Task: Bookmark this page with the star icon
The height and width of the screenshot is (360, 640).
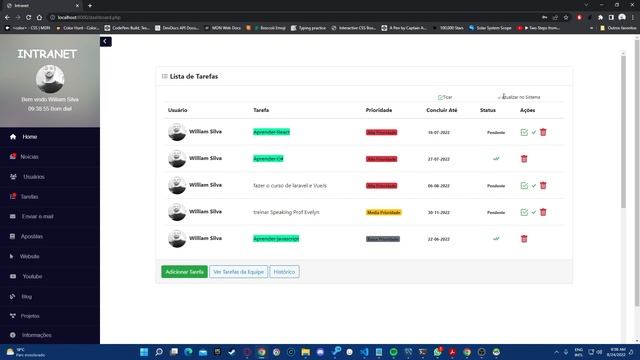Action: pos(566,18)
